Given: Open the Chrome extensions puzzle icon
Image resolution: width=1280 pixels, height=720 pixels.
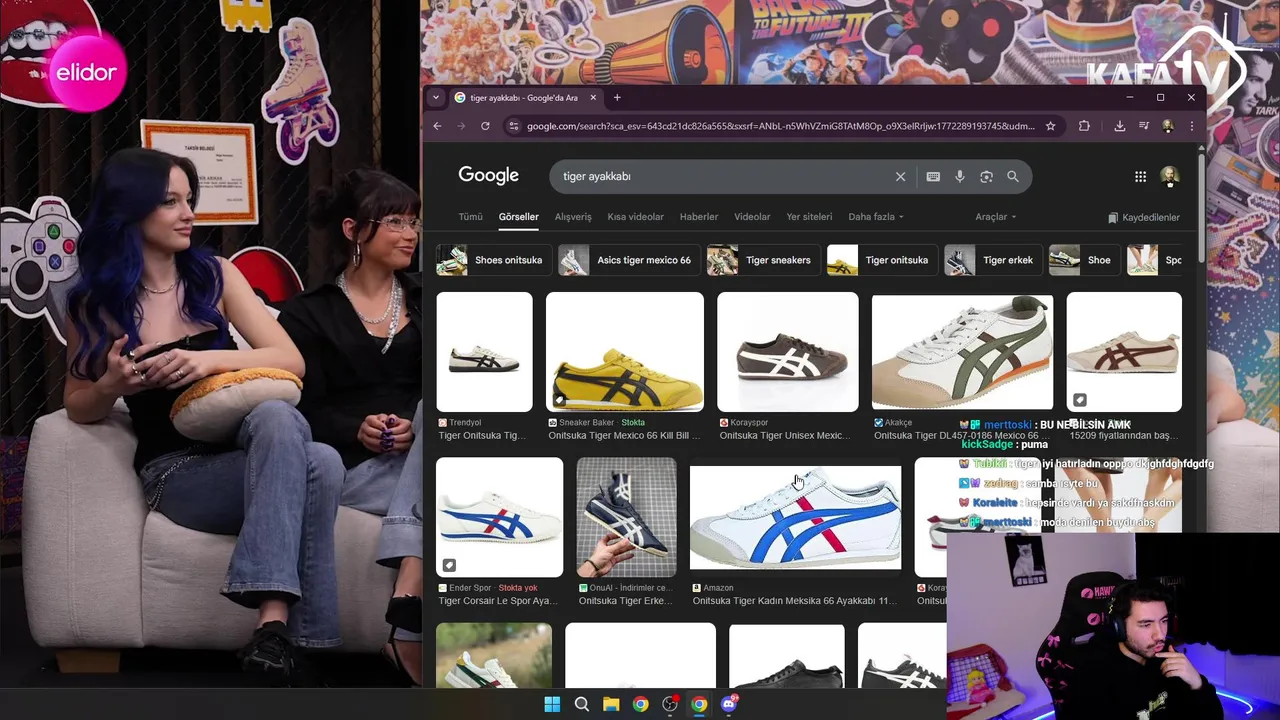Looking at the screenshot, I should tap(1084, 126).
